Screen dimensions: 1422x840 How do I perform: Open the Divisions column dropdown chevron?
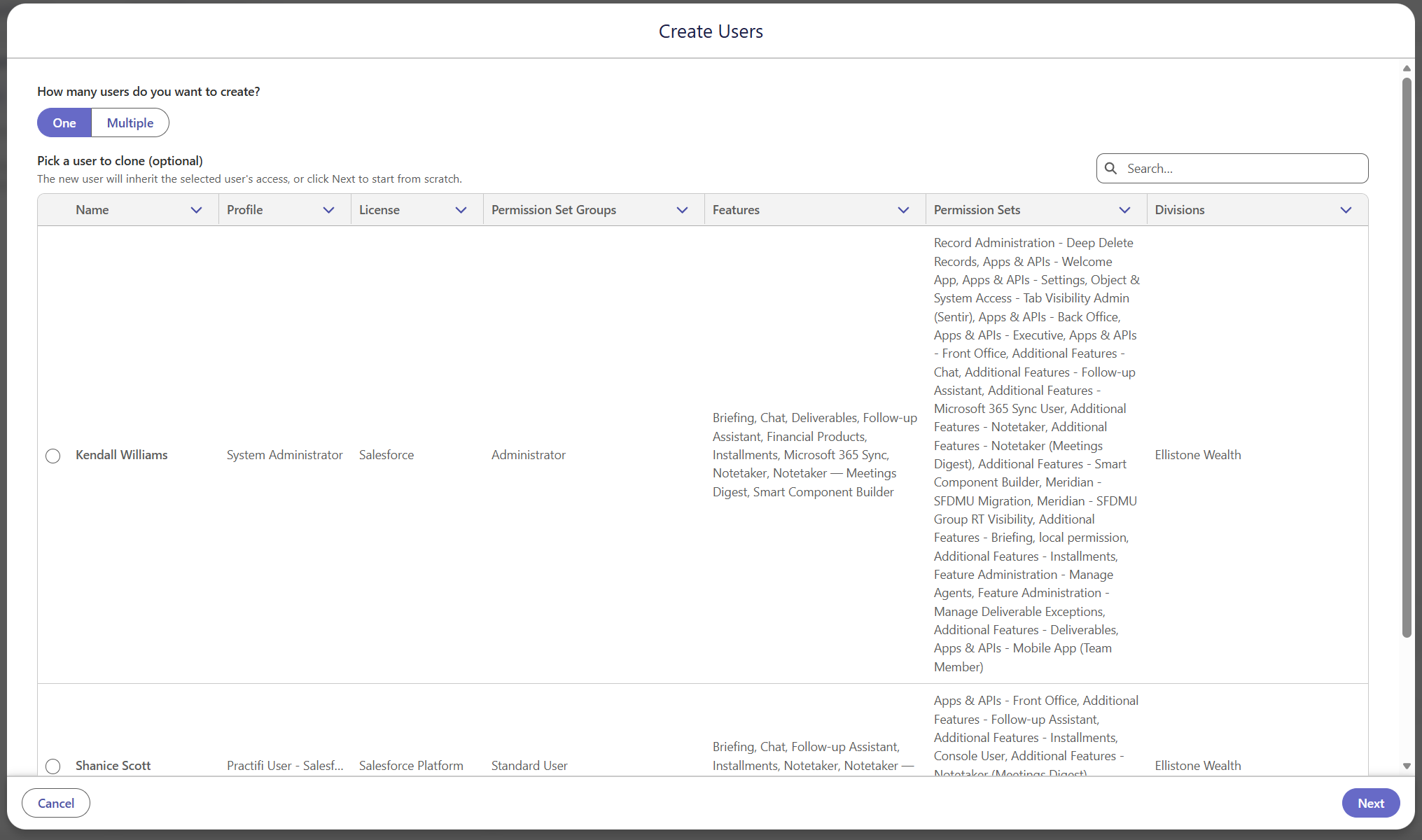tap(1346, 210)
